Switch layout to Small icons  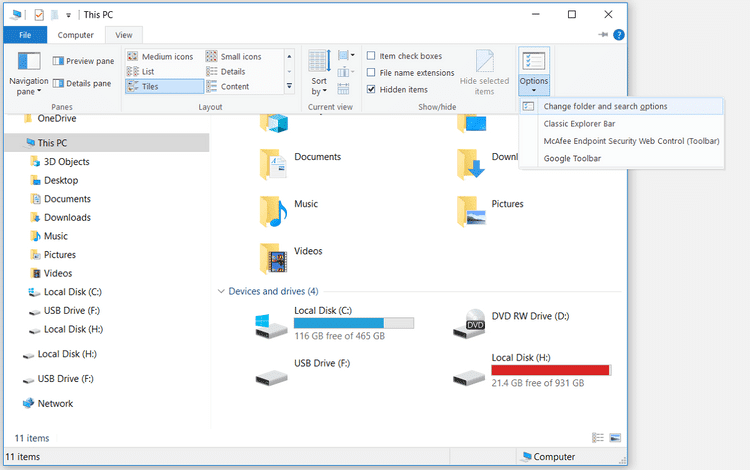[234, 56]
